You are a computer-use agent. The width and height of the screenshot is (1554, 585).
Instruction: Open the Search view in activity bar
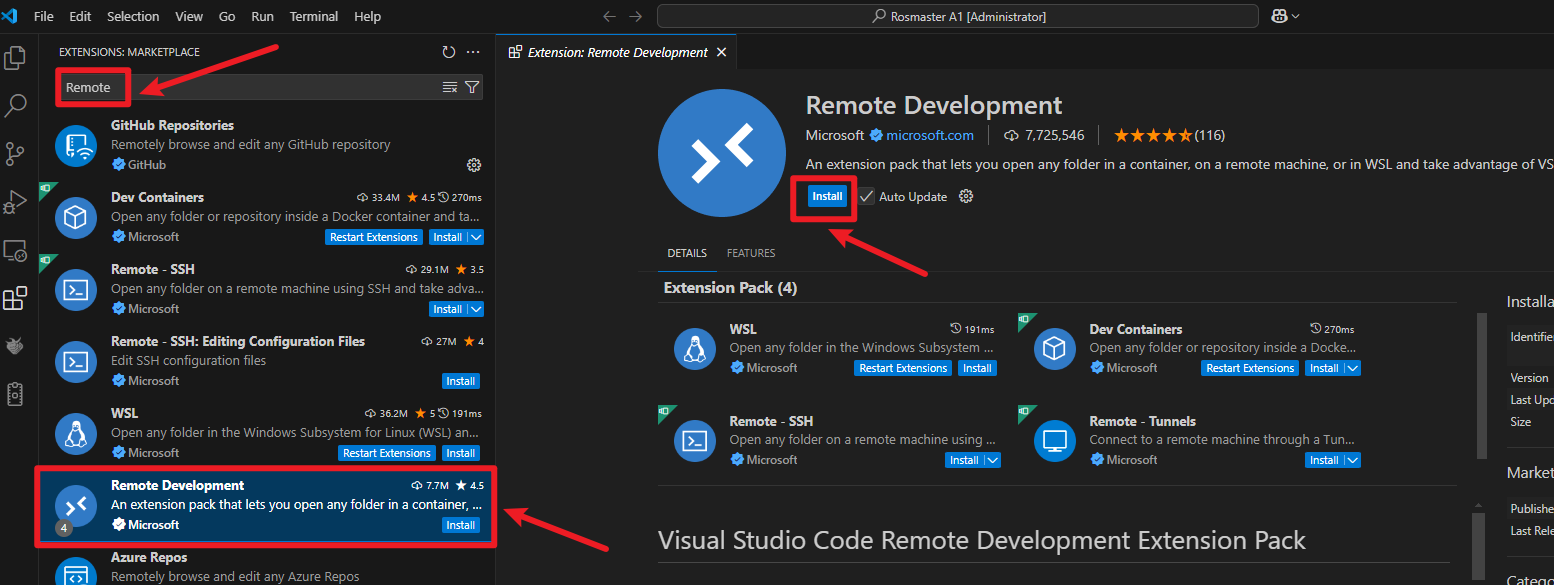click(x=15, y=106)
